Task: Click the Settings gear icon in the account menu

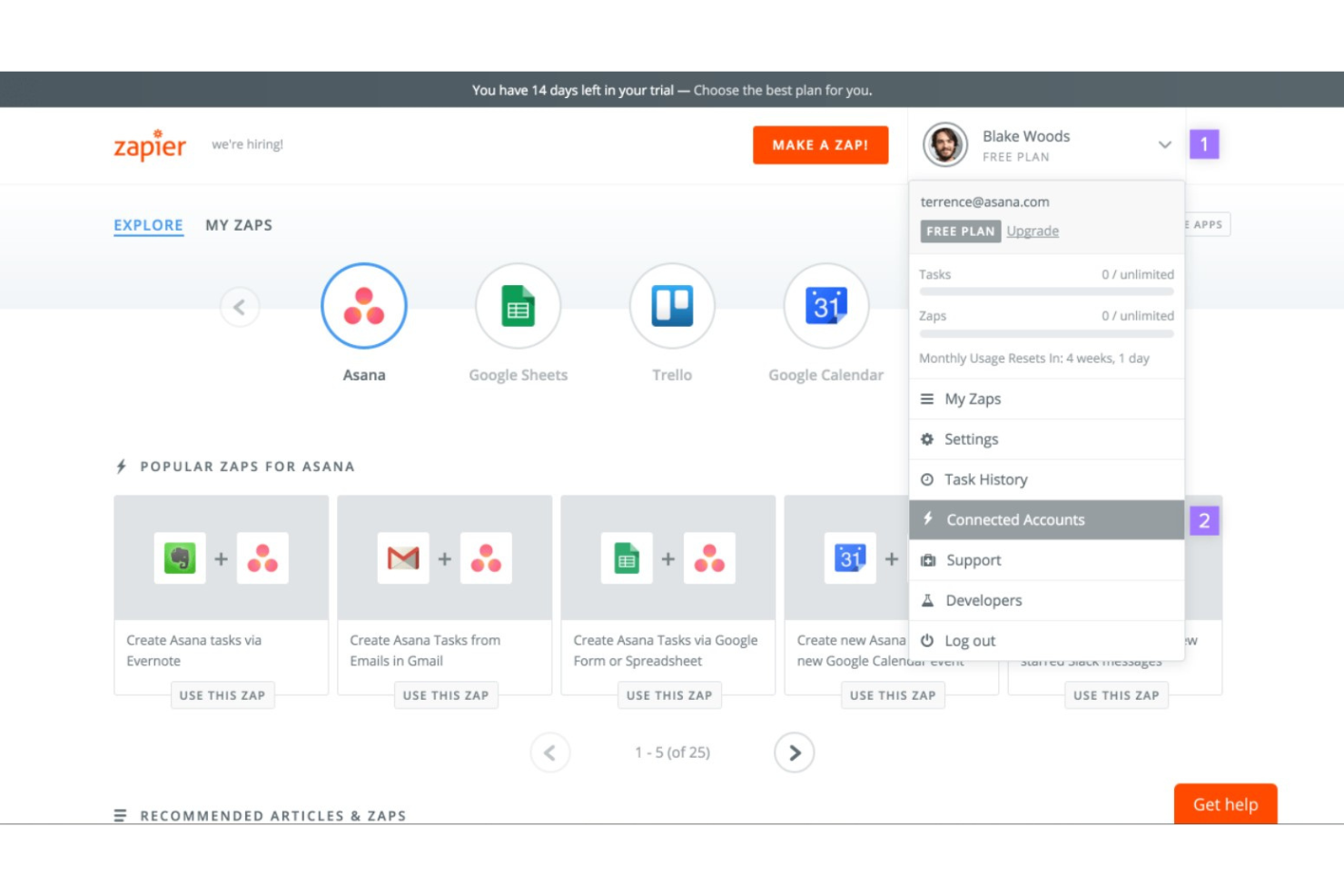Action: click(x=927, y=438)
